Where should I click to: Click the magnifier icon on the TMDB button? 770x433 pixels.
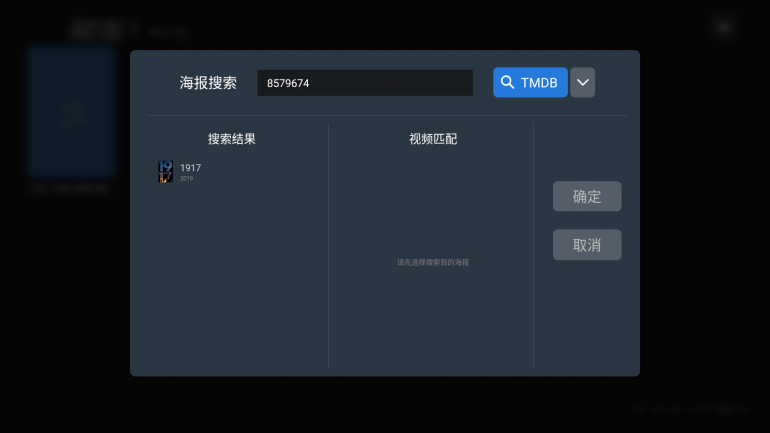point(508,83)
